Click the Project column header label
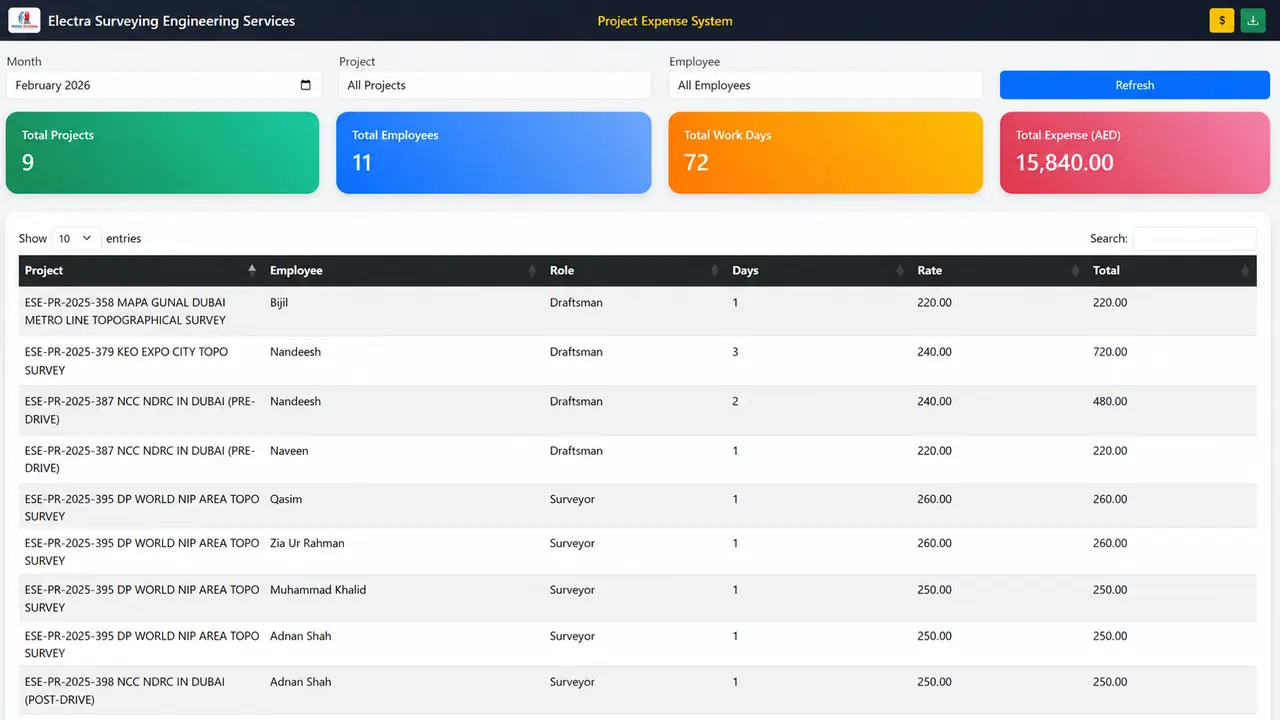Screen dimensions: 1280x720 pos(44,271)
